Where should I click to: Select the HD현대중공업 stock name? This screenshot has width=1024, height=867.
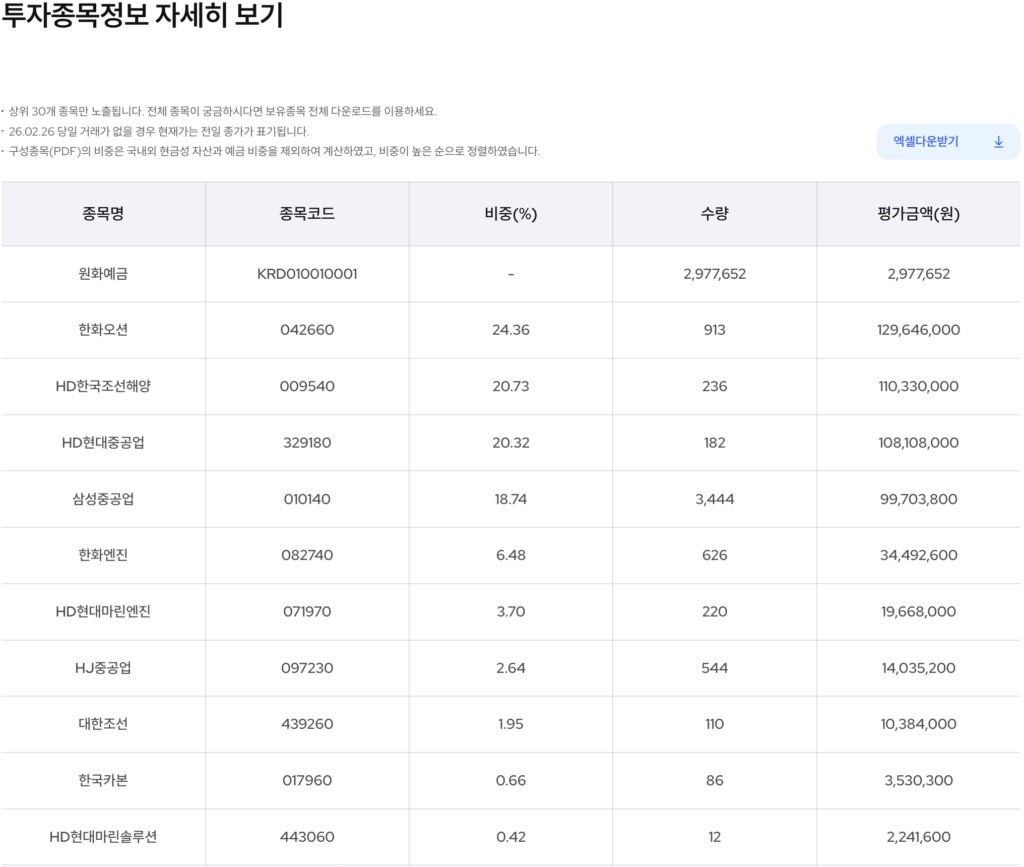tap(103, 443)
